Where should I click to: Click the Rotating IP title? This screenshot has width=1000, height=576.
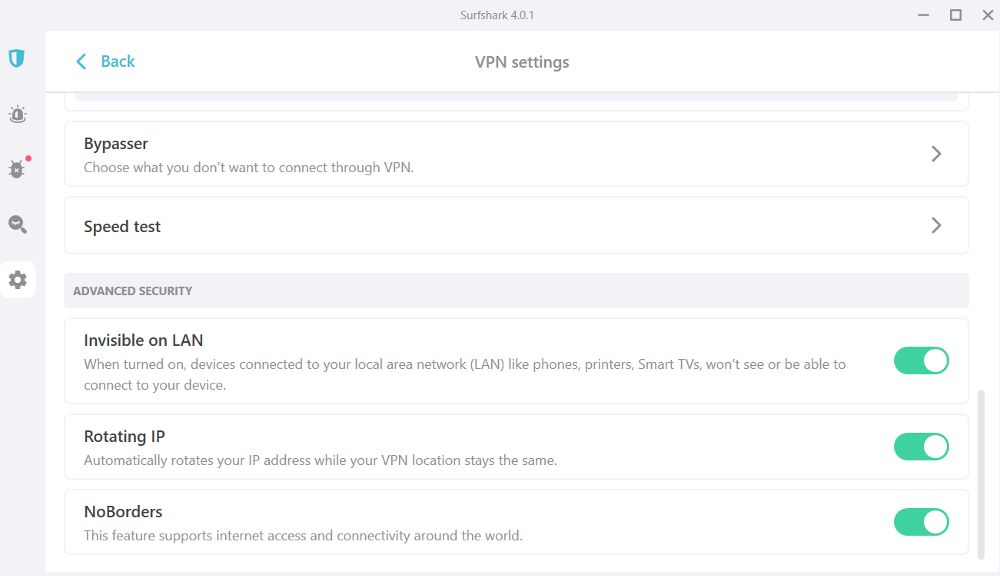[124, 436]
